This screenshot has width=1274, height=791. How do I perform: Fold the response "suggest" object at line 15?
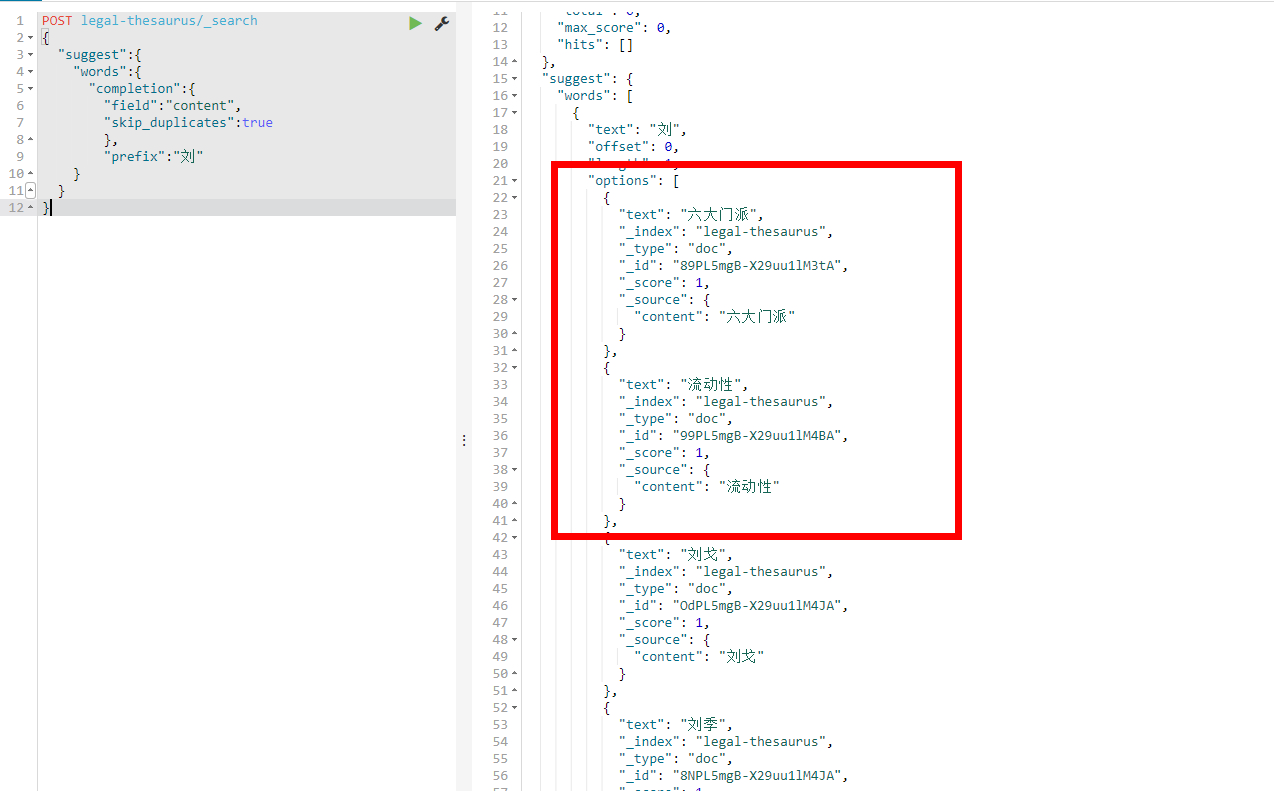pyautogui.click(x=514, y=78)
